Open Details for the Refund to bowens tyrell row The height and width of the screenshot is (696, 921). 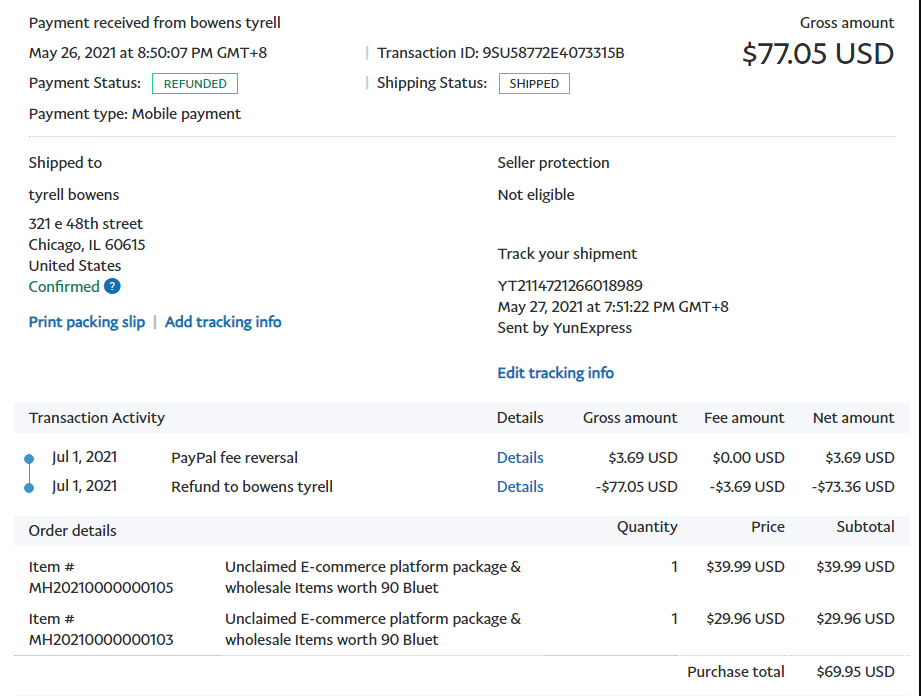click(x=520, y=487)
